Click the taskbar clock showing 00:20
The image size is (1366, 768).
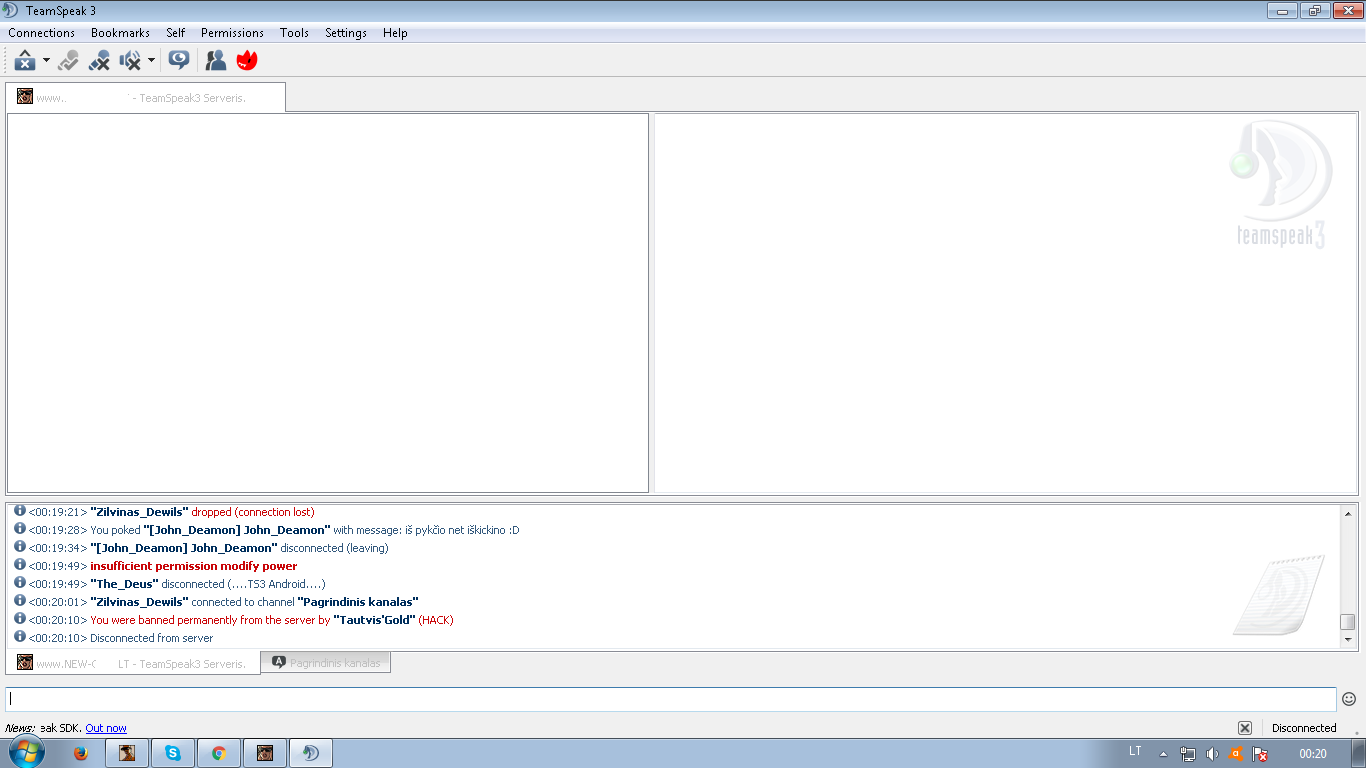pos(1313,754)
